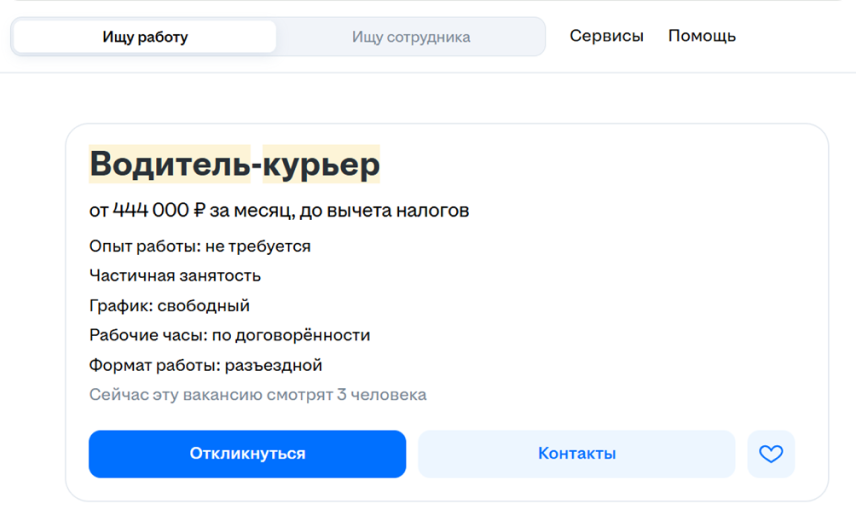Switch to the Ищу сотрудника tab
Viewport: 856px width, 522px height.
pyautogui.click(x=411, y=37)
